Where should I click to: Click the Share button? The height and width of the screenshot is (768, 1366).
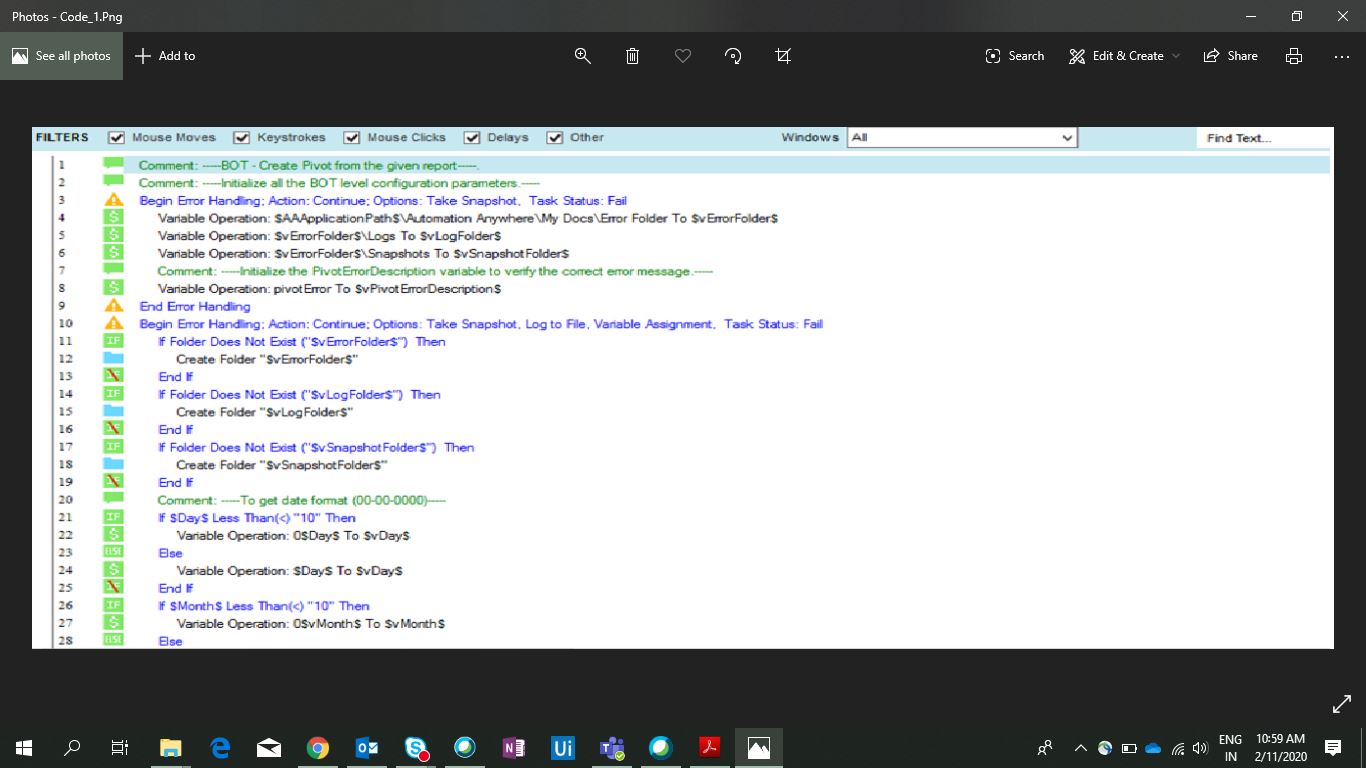coord(1231,56)
